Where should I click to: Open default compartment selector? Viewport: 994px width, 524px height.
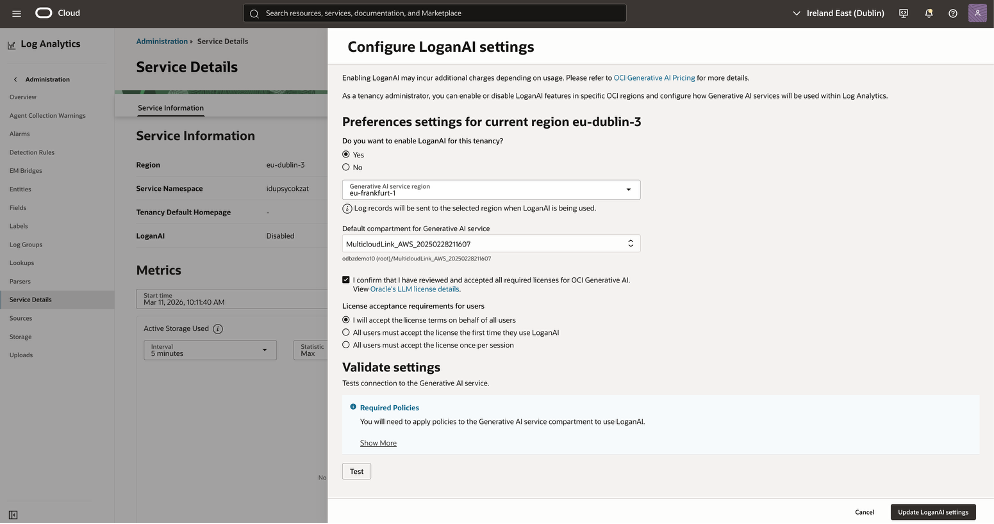(x=491, y=243)
